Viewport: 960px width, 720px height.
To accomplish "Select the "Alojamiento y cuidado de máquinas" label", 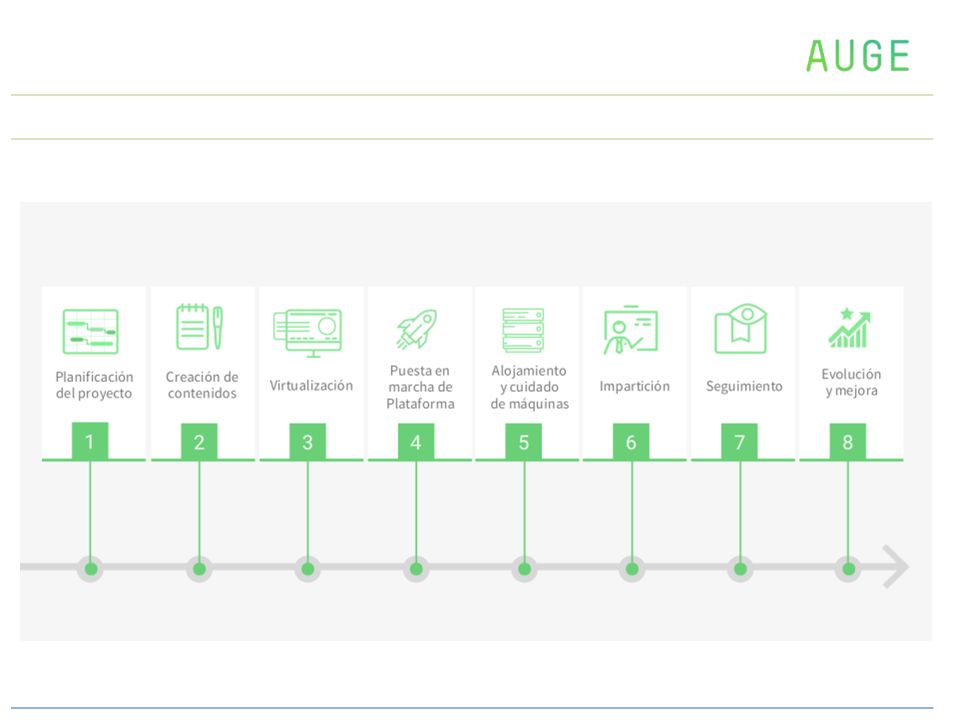I will click(x=530, y=387).
